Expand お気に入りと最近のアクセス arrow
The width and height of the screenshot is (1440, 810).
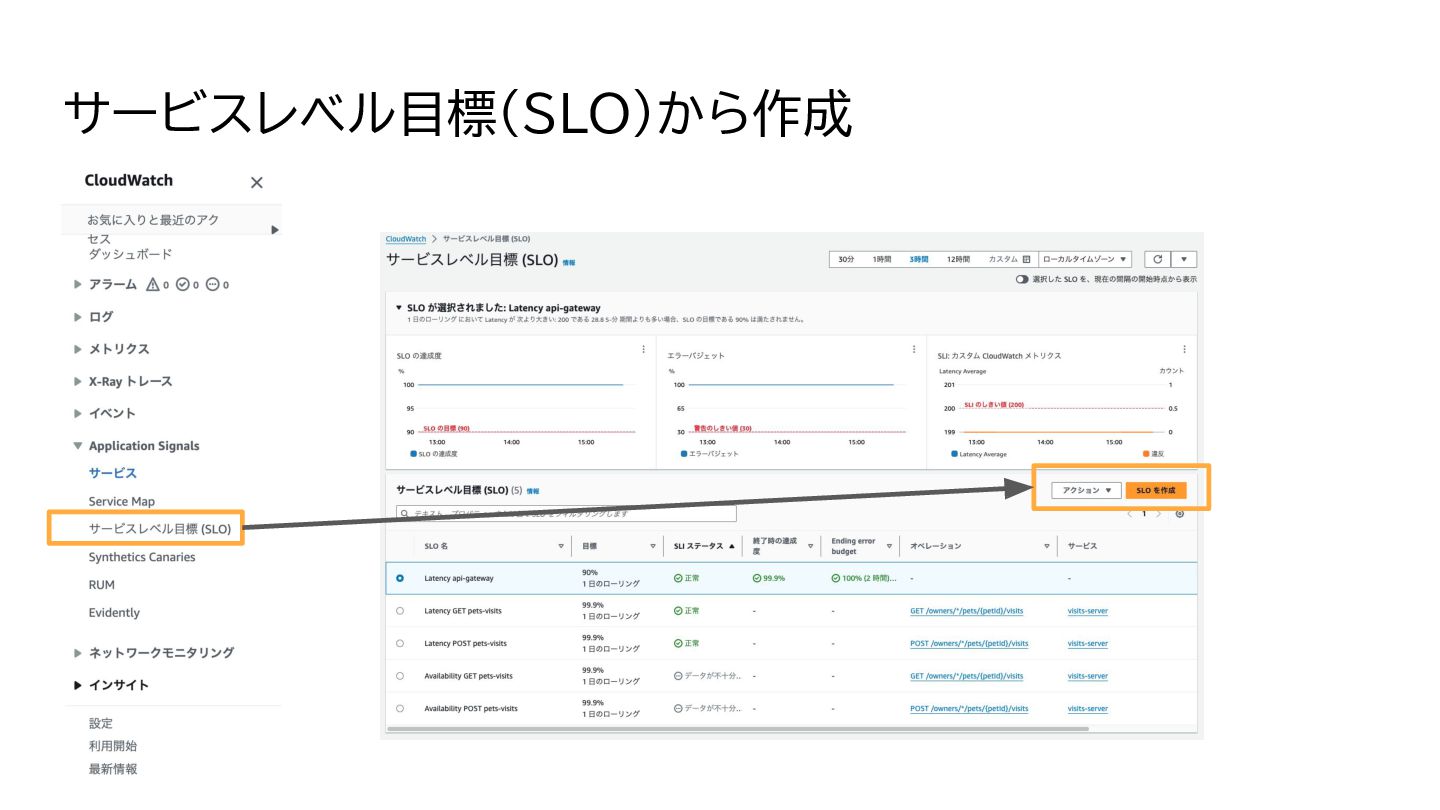pyautogui.click(x=275, y=230)
